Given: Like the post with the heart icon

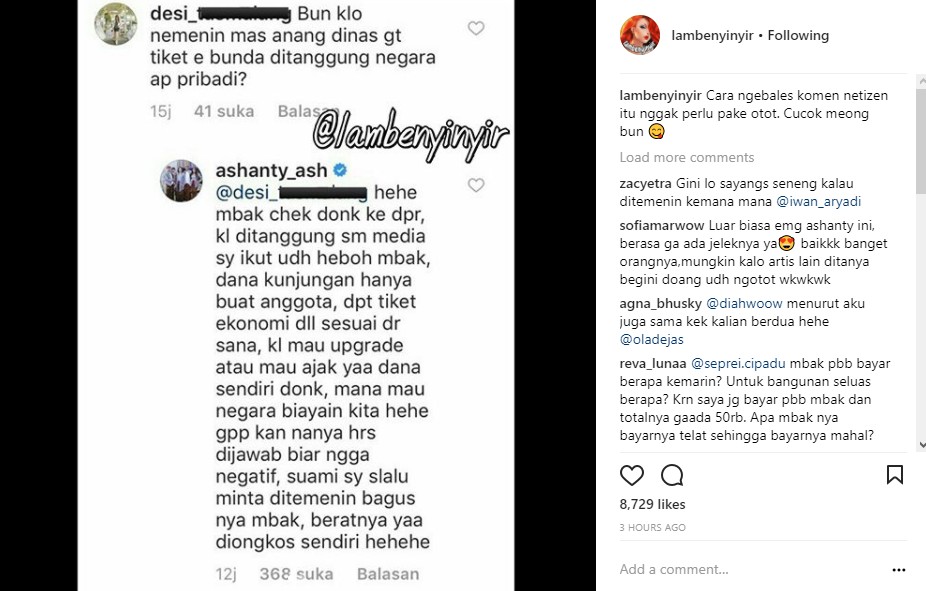Looking at the screenshot, I should click(x=631, y=475).
